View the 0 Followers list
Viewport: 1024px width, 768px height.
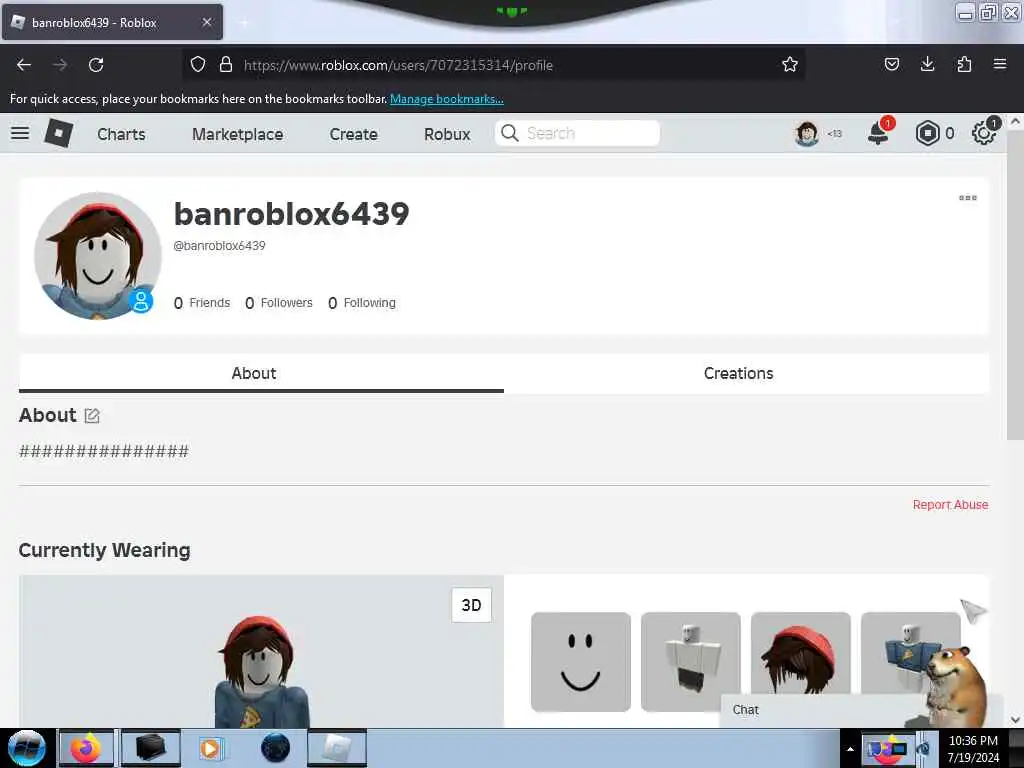[x=279, y=303]
